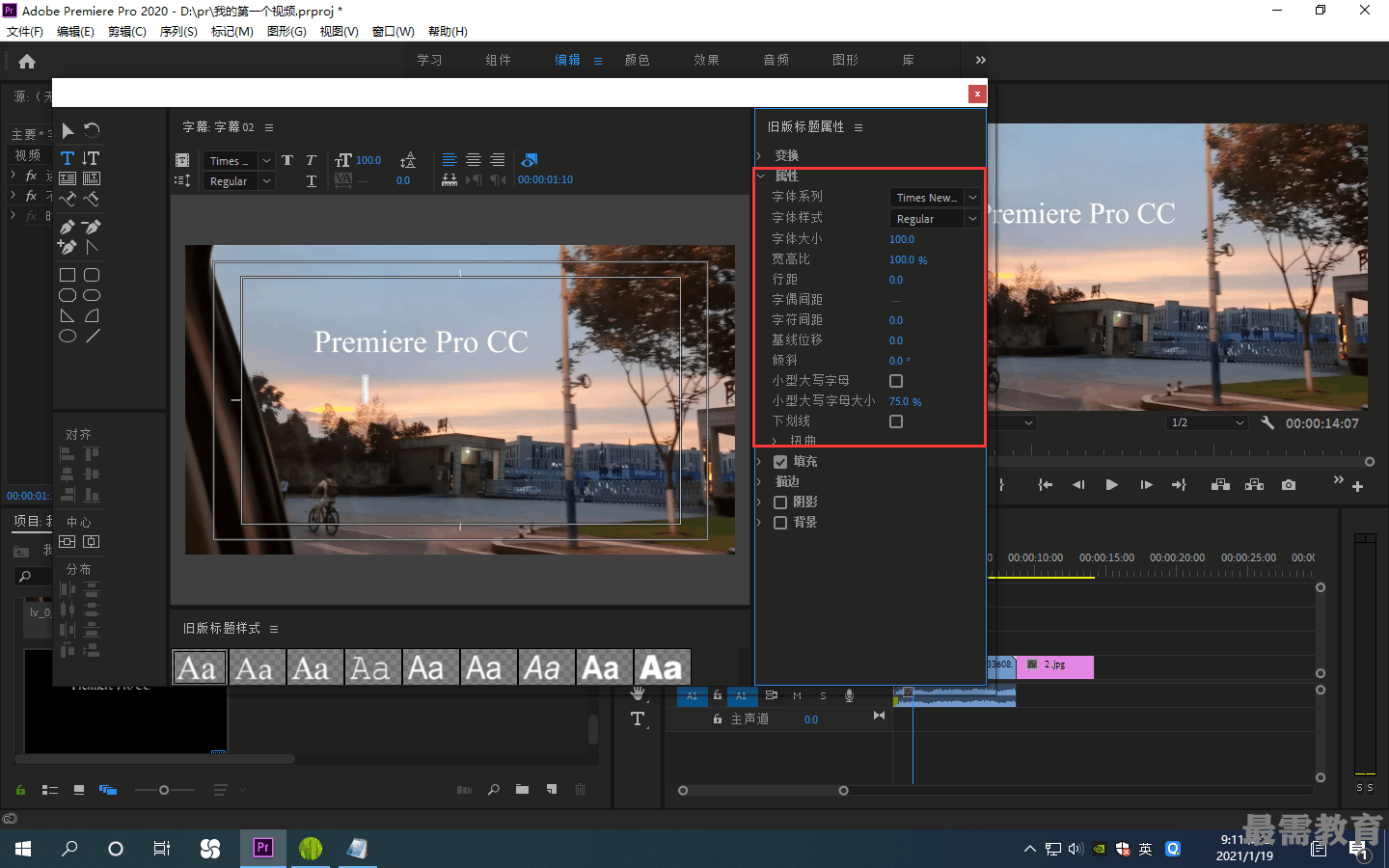Toggle Underline text style
The image size is (1389, 868).
311,180
